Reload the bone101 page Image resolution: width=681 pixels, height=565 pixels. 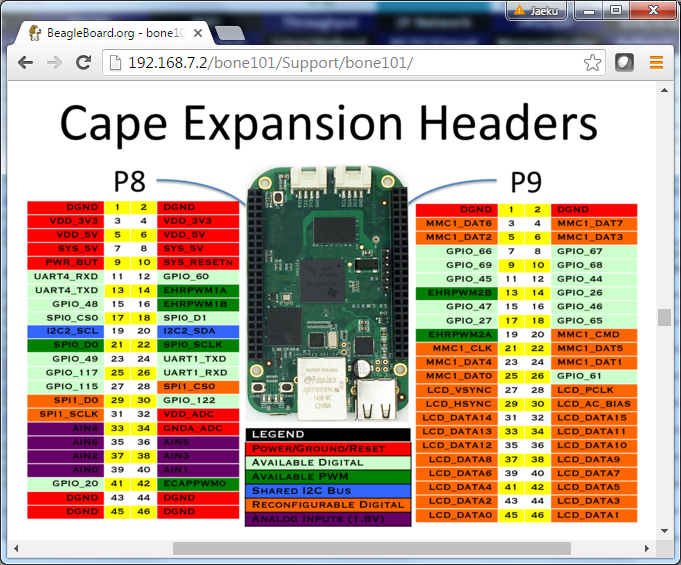pos(83,63)
